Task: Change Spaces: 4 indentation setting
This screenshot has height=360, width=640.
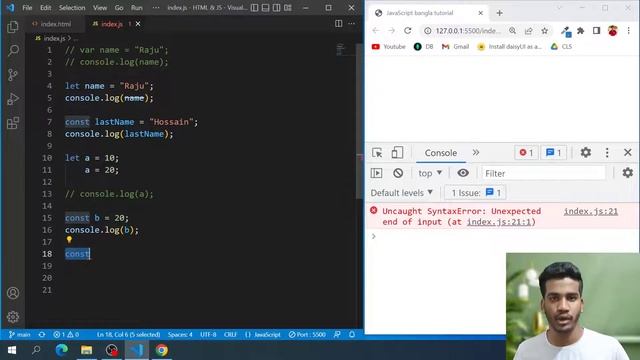Action: 180,335
